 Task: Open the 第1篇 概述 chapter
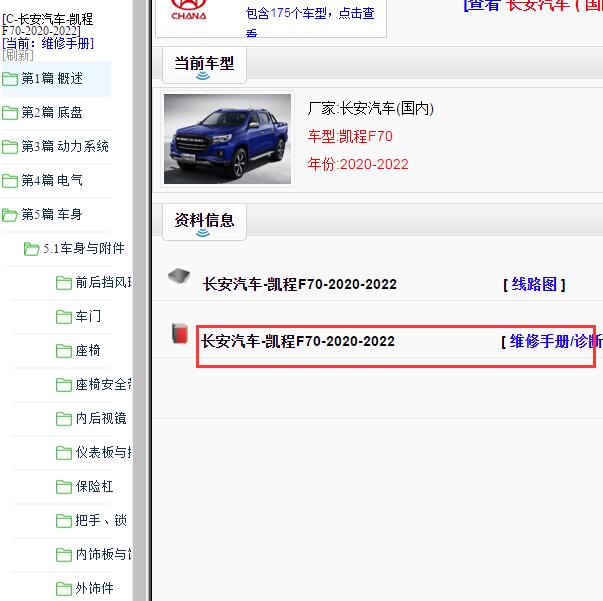click(52, 78)
